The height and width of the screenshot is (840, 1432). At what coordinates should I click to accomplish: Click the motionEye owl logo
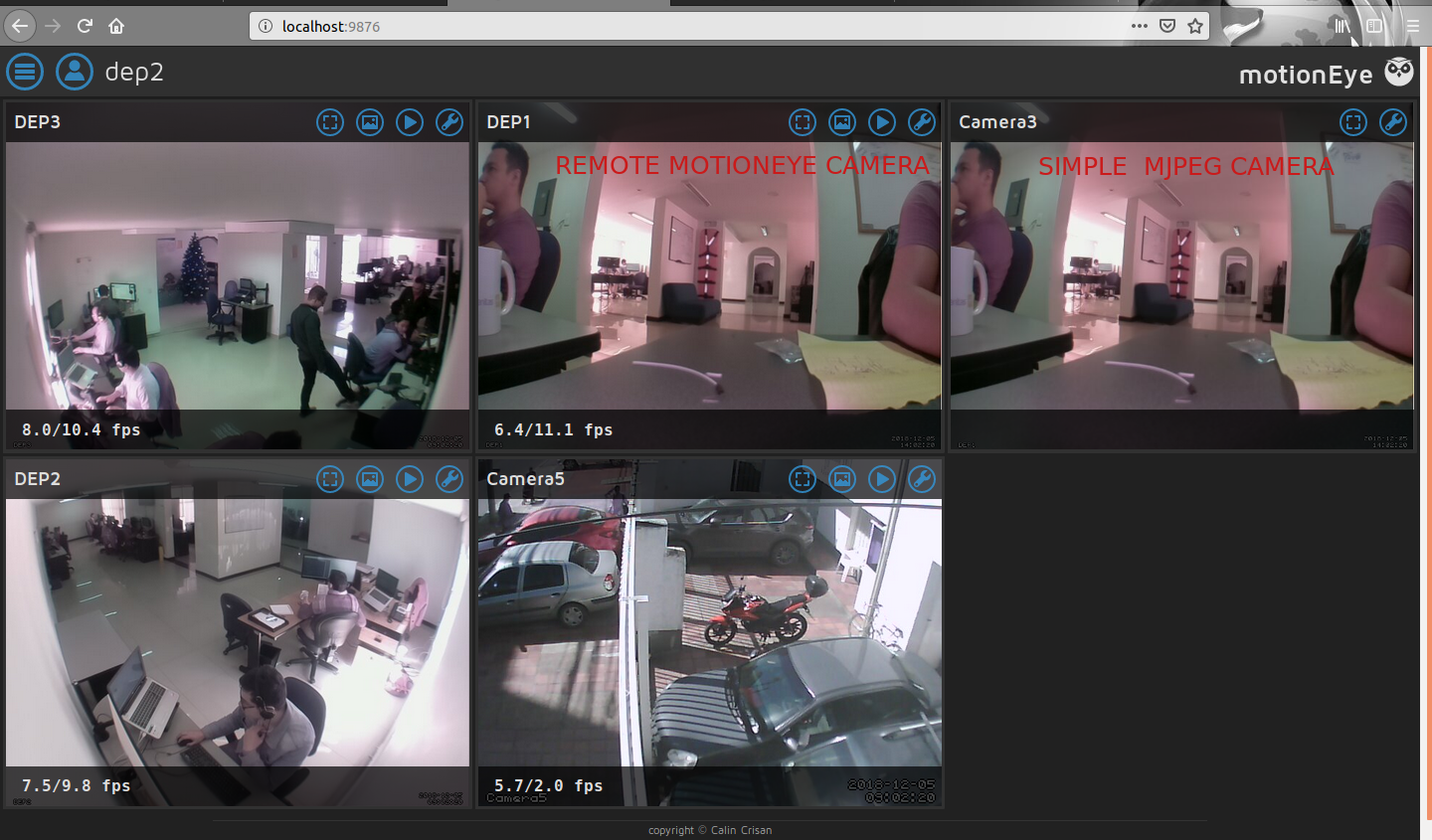1399,72
